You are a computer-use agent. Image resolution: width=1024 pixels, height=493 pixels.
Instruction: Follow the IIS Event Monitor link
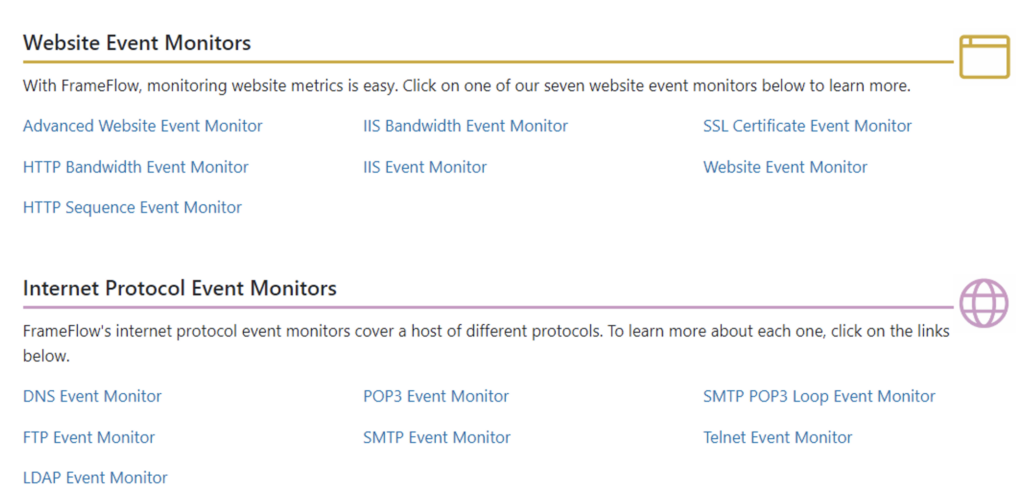tap(425, 167)
